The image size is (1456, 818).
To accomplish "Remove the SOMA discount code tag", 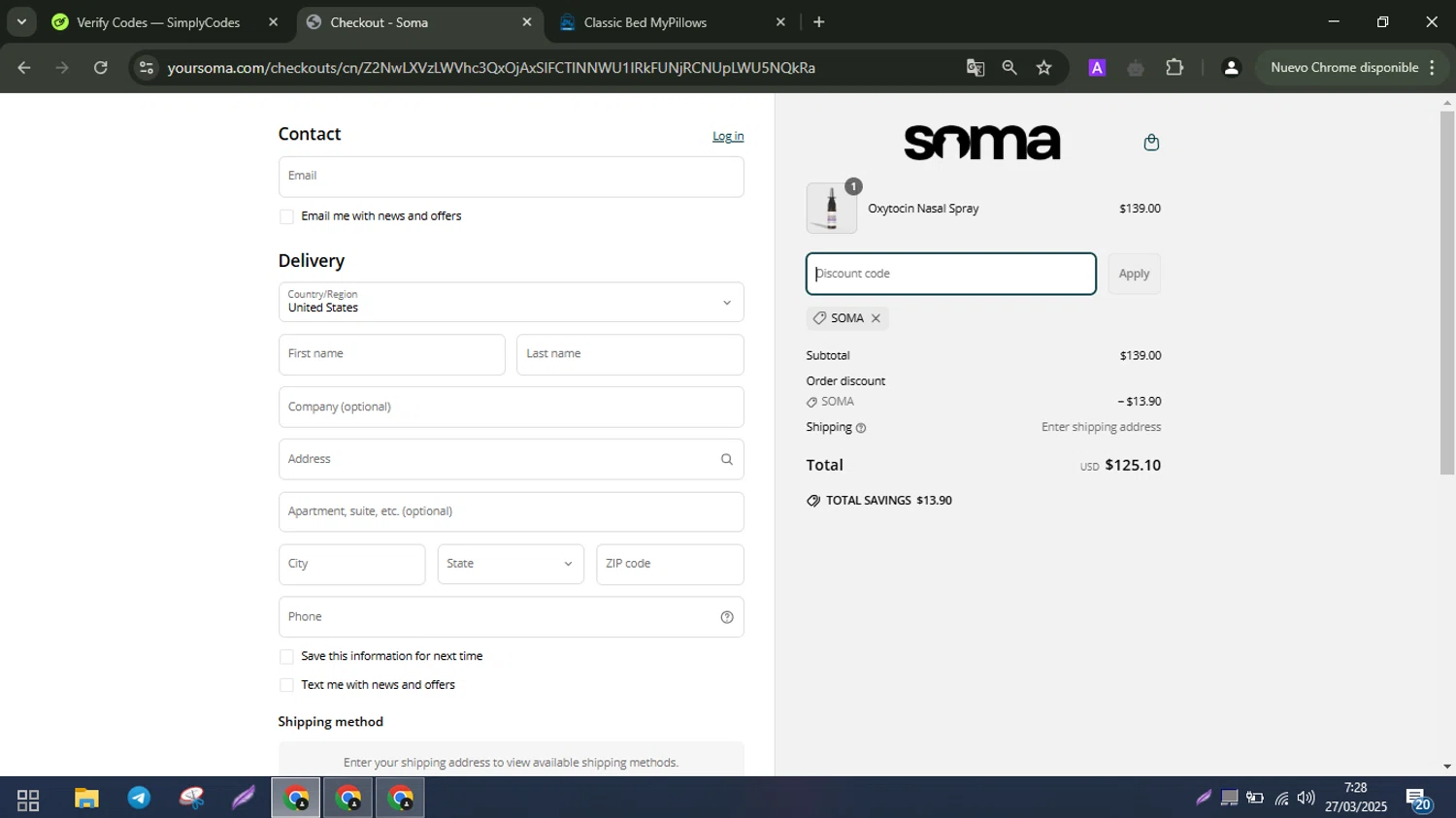I will pyautogui.click(x=876, y=318).
